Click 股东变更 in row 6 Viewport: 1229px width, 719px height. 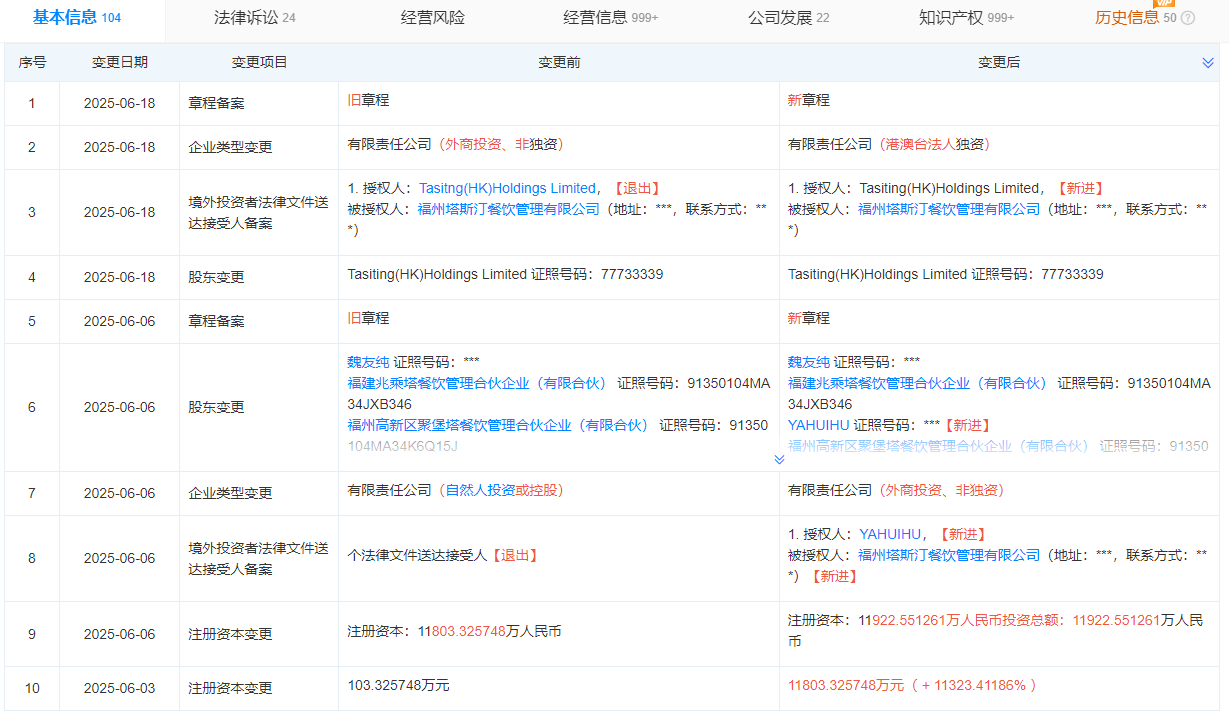pos(217,407)
